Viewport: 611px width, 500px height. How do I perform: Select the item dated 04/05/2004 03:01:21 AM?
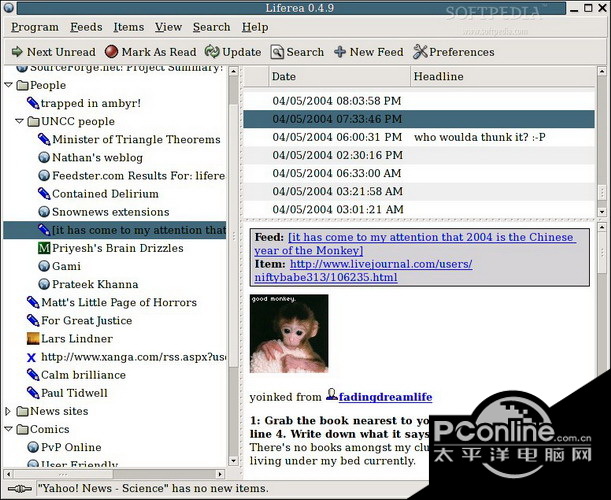pos(419,209)
